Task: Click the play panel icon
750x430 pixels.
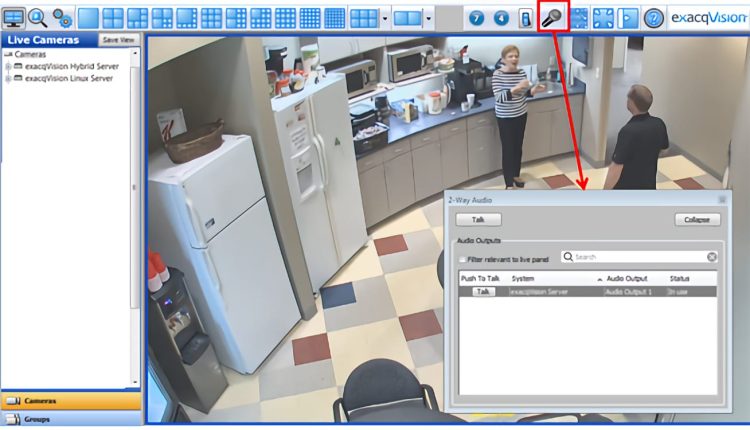Action: (x=628, y=19)
